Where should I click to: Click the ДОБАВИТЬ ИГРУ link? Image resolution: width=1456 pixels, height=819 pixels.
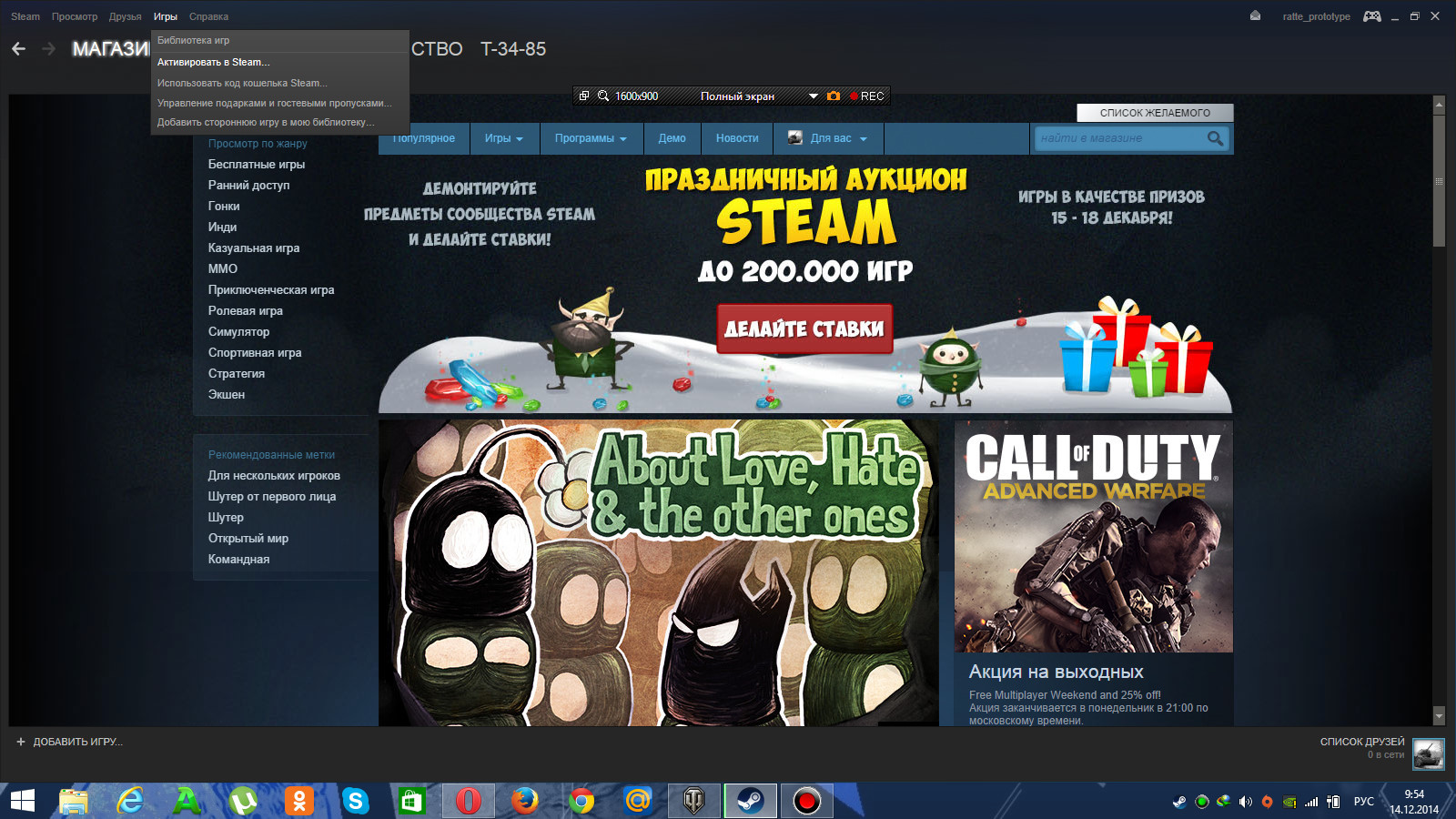[77, 742]
